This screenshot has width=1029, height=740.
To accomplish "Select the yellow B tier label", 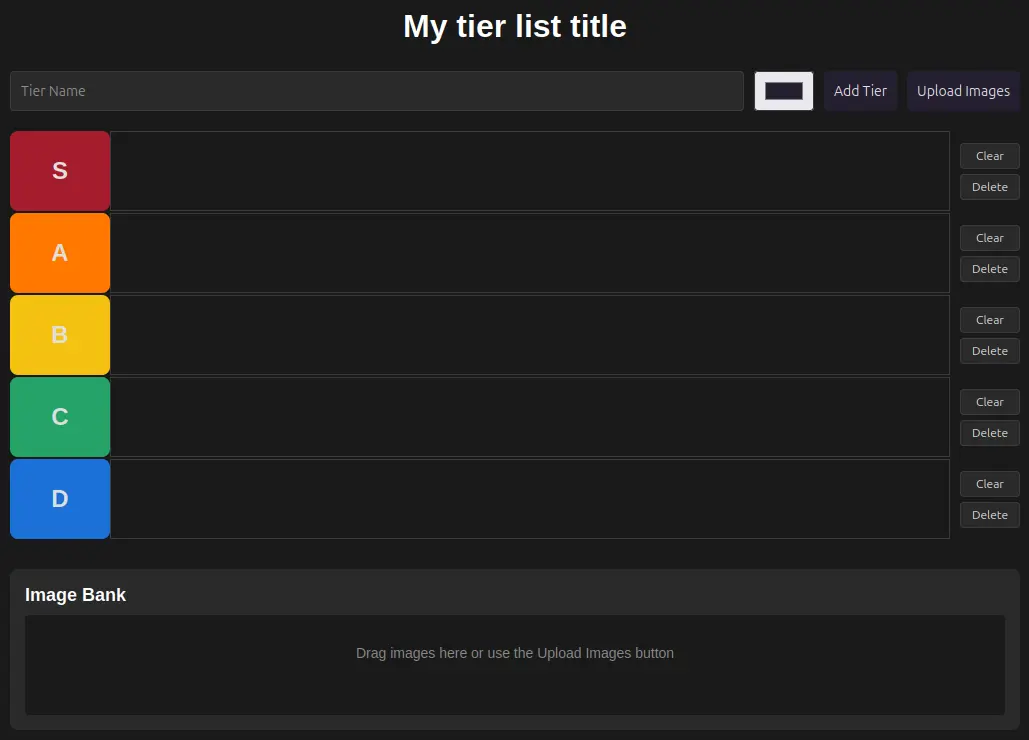I will [x=59, y=334].
